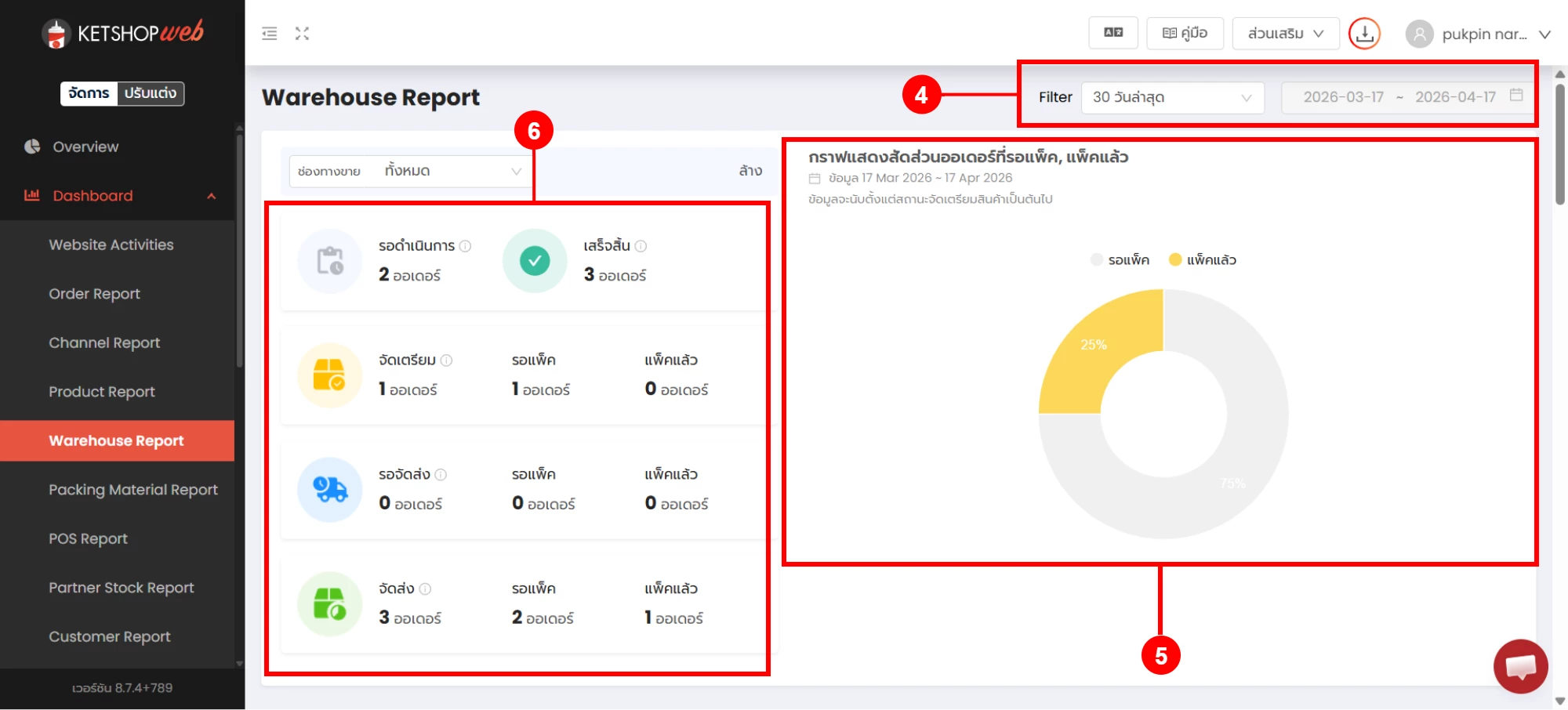1568x710 pixels.
Task: Click the ล้าง clear button
Action: click(x=749, y=170)
